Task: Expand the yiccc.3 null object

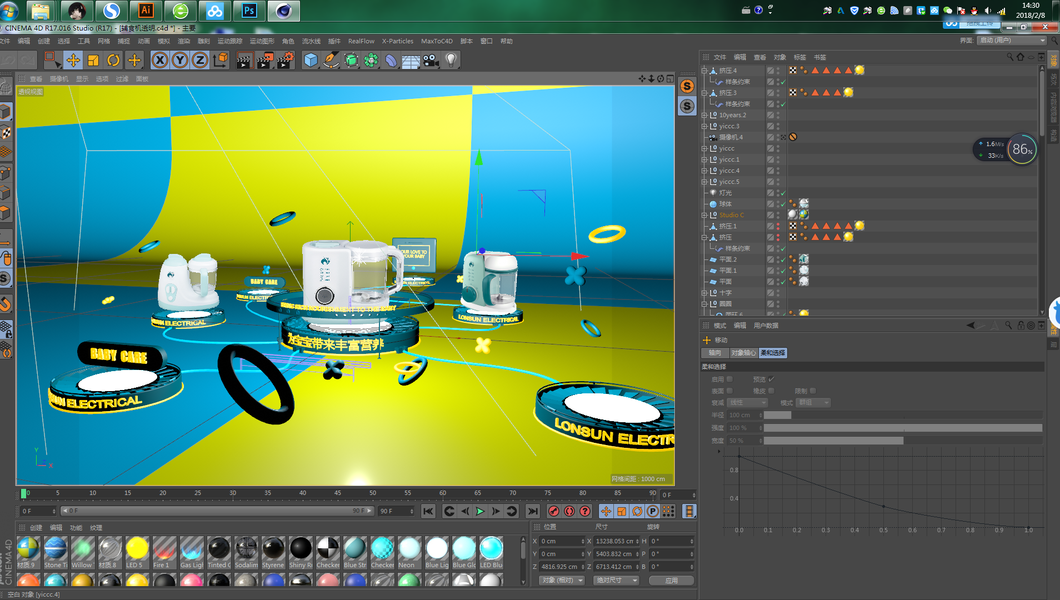Action: [704, 126]
